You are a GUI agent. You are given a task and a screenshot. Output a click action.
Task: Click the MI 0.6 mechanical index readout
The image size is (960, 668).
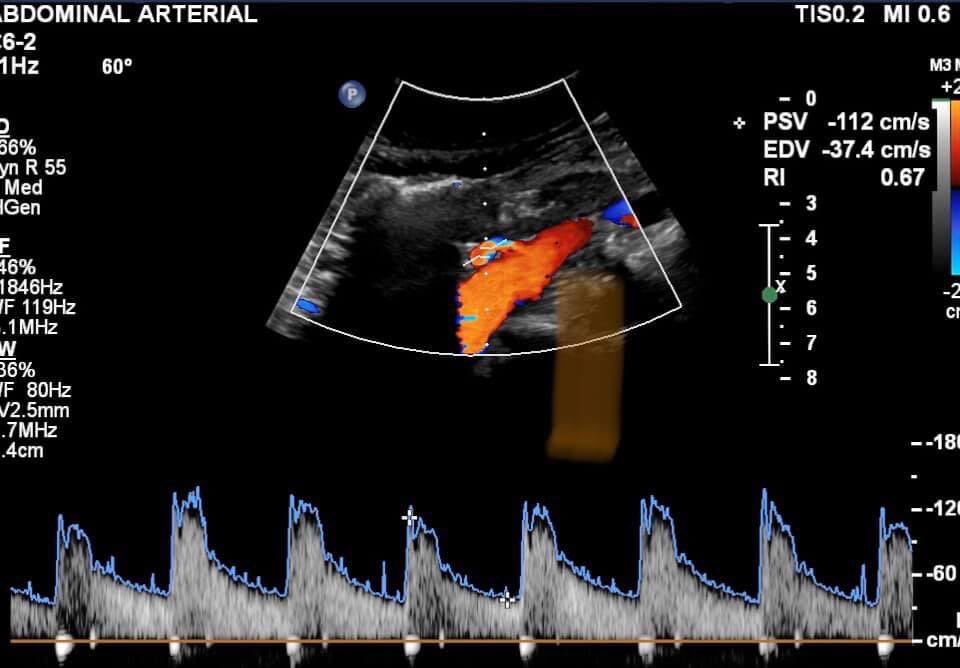(916, 13)
